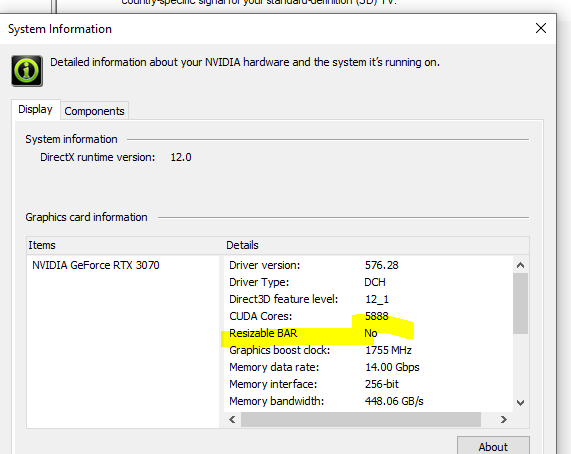
Task: Click the horizontal scrollbar thumb in details
Action: [x=361, y=419]
